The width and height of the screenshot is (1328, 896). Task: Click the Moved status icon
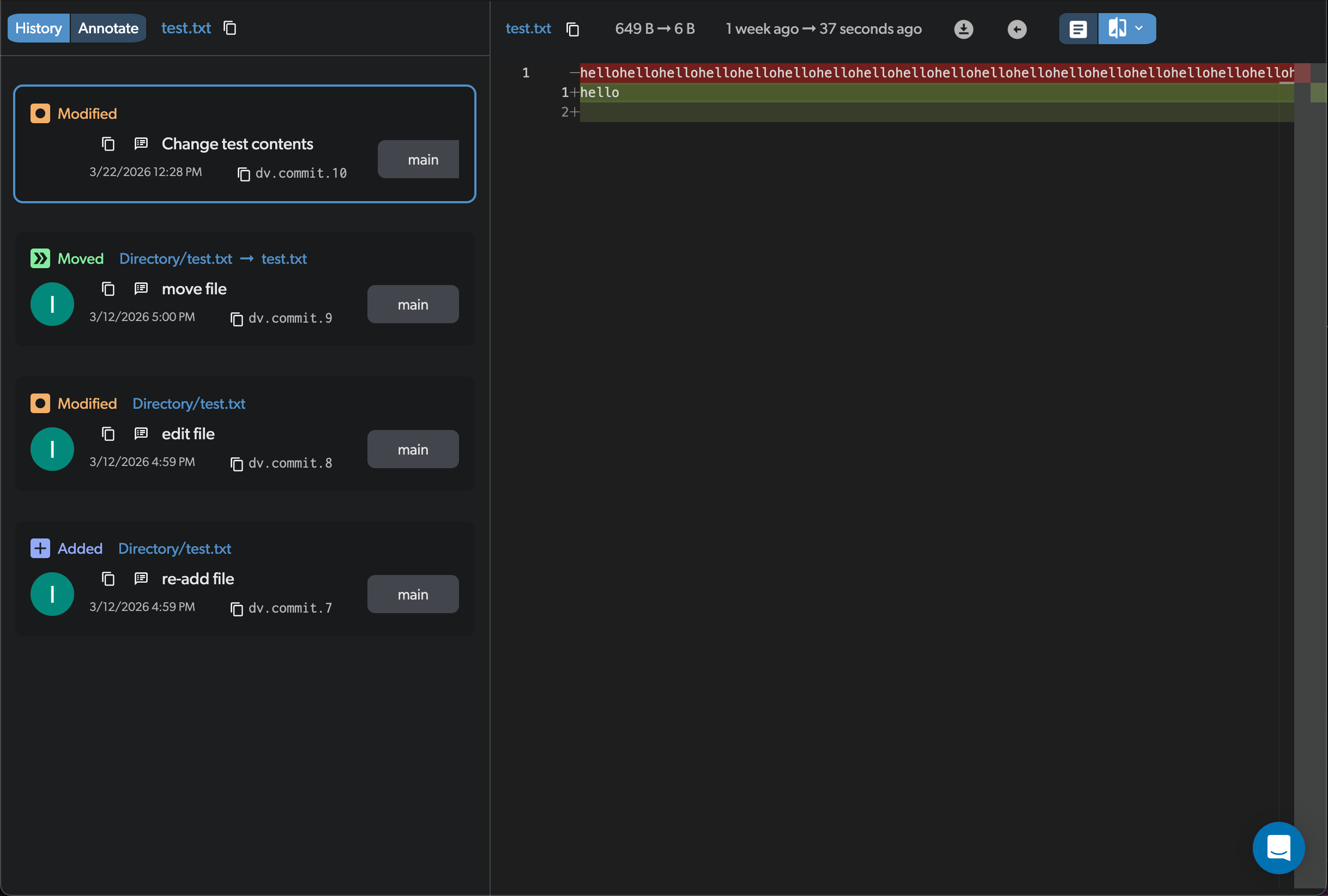(40, 259)
